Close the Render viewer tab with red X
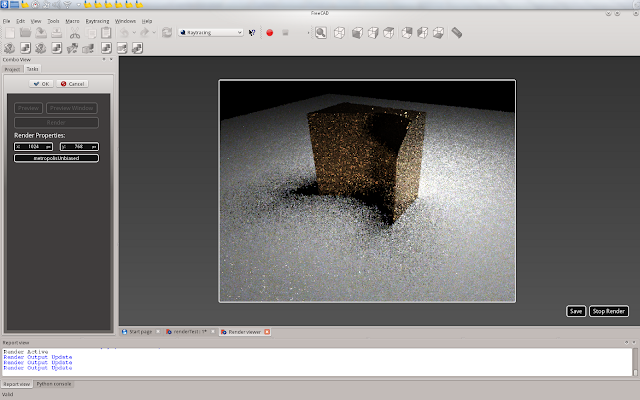 tap(267, 331)
